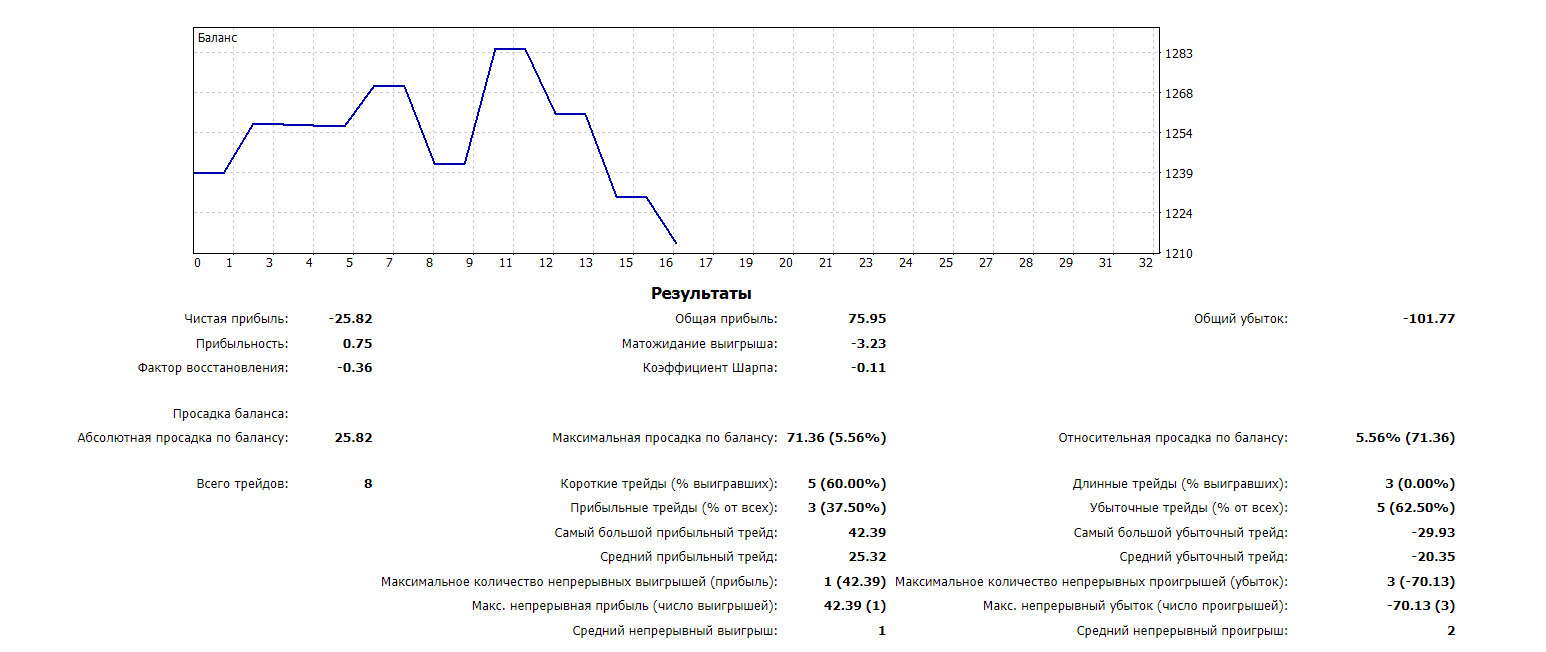Image resolution: width=1546 pixels, height=652 pixels.
Task: Select absolute balance drawdown value 25.82
Action: pos(354,437)
